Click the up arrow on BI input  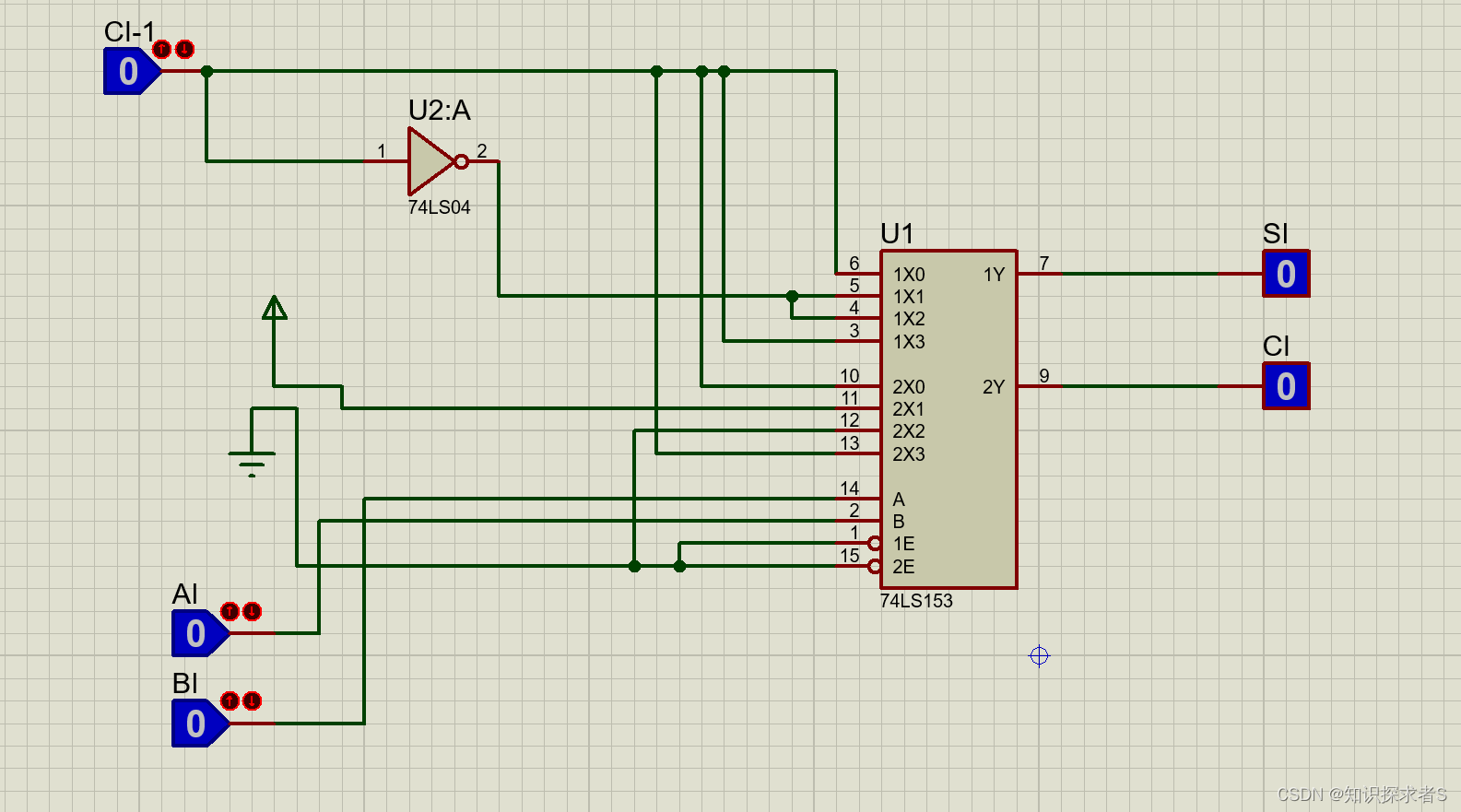point(230,700)
